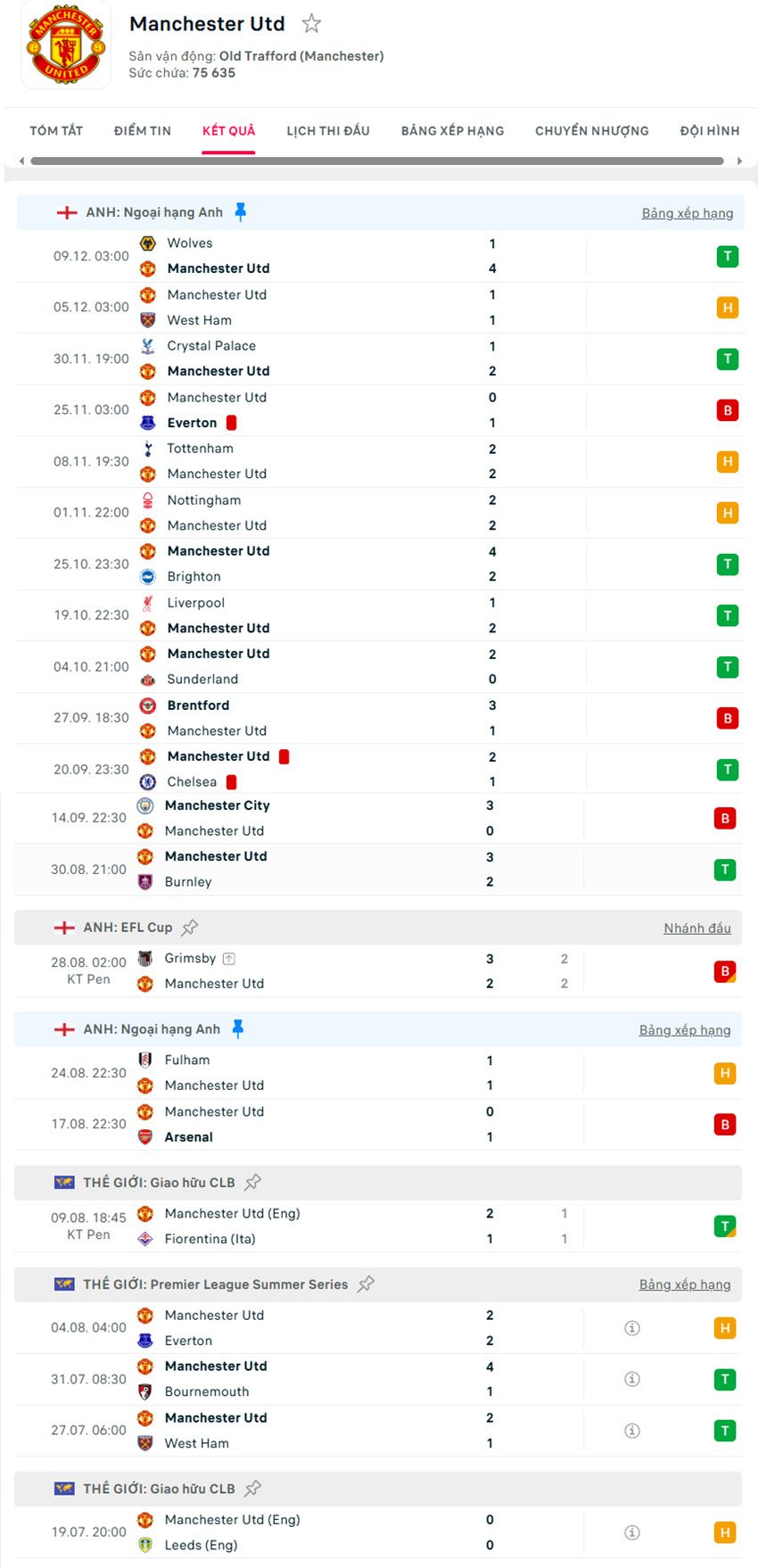Click the red card icon next to Everton
The height and width of the screenshot is (1568, 758).
coord(232,423)
